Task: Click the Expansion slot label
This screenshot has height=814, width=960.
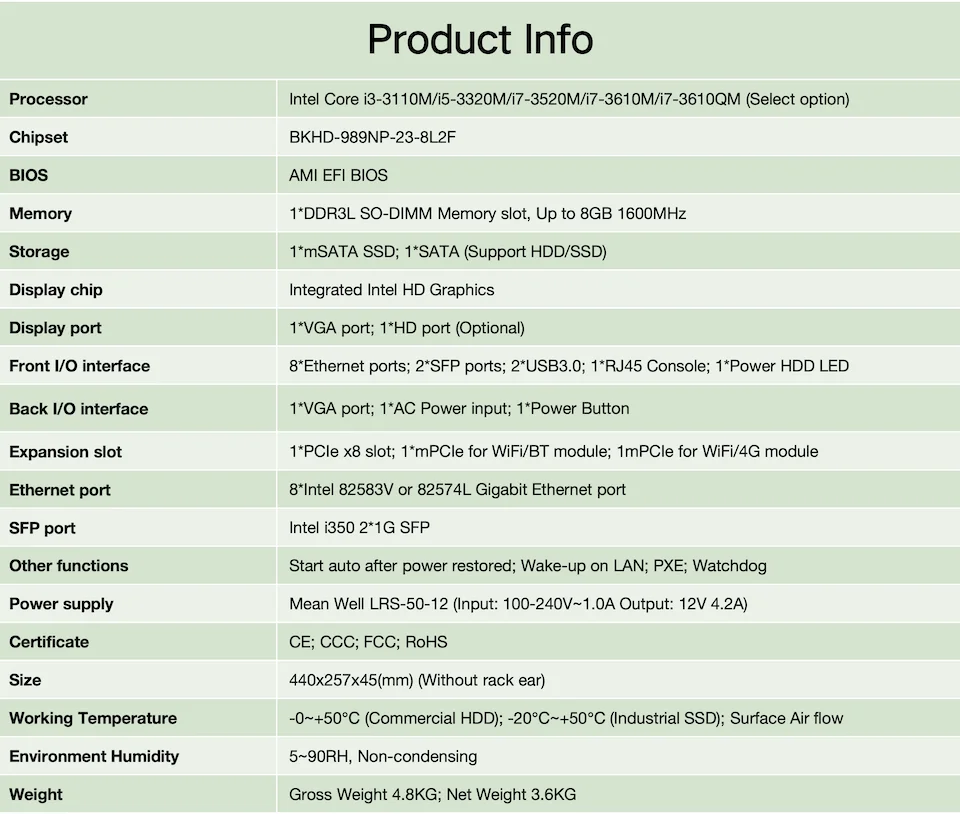Action: pyautogui.click(x=65, y=452)
